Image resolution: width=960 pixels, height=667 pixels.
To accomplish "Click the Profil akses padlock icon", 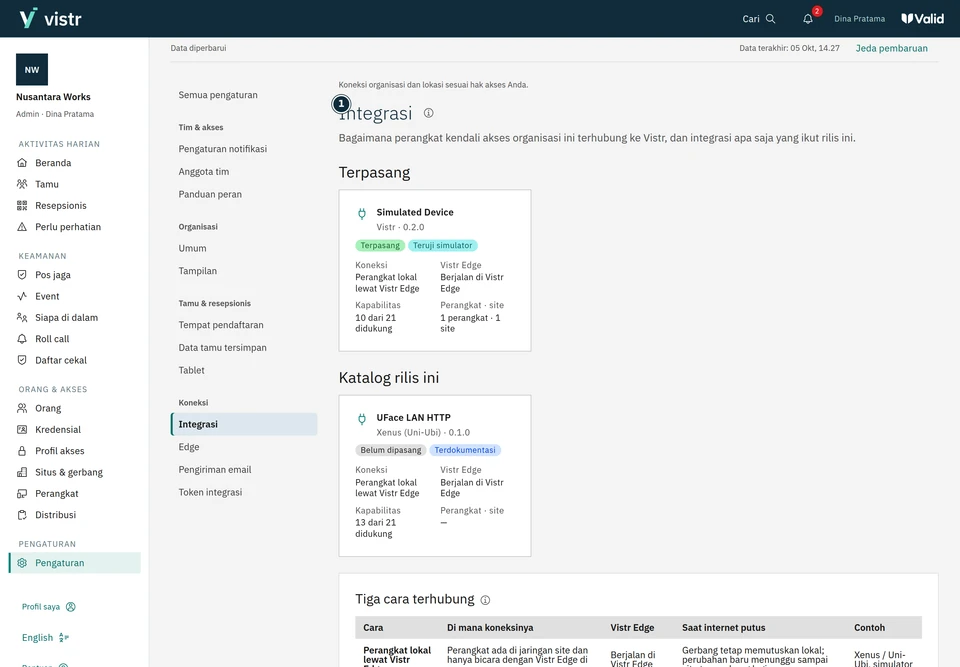I will 22,451.
